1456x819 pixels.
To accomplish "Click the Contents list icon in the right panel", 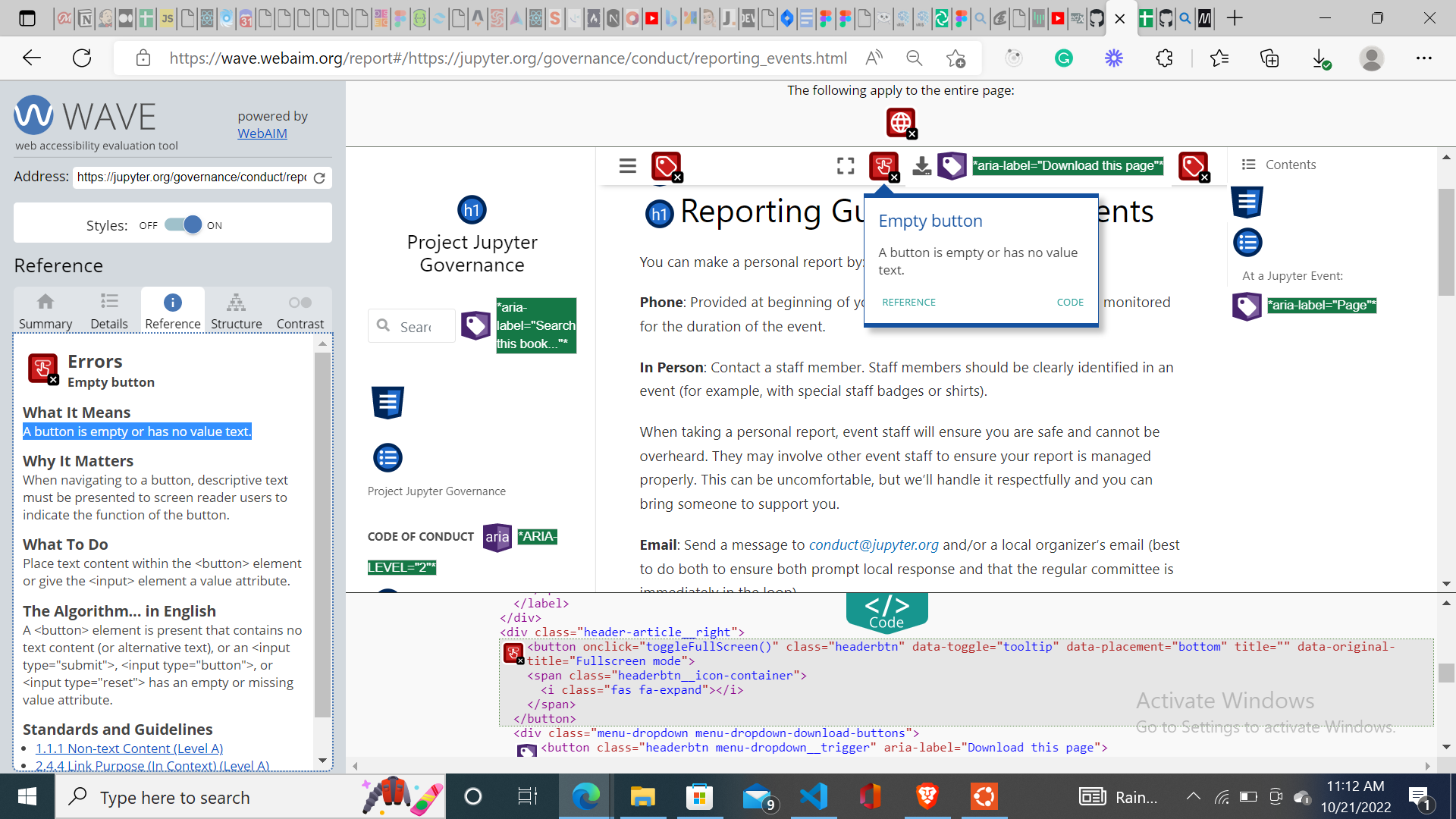I will pos(1248,164).
